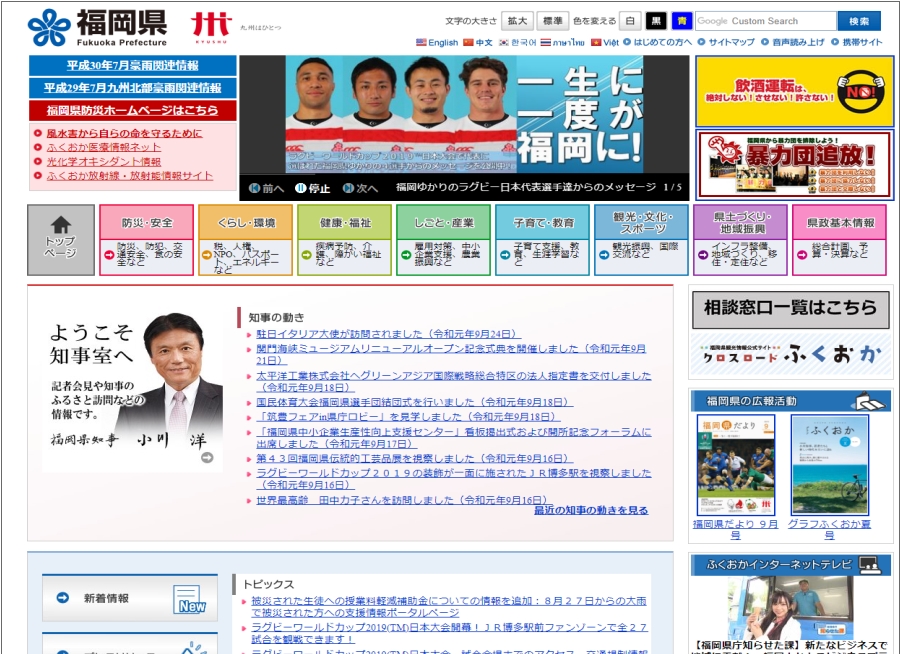Viewport: 900px width, 654px height.
Task: Switch language to English
Action: [437, 43]
